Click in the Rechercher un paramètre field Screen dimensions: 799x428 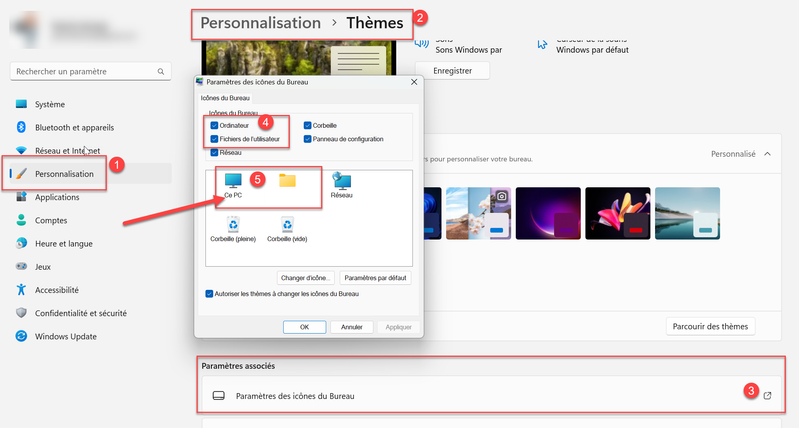[x=91, y=71]
